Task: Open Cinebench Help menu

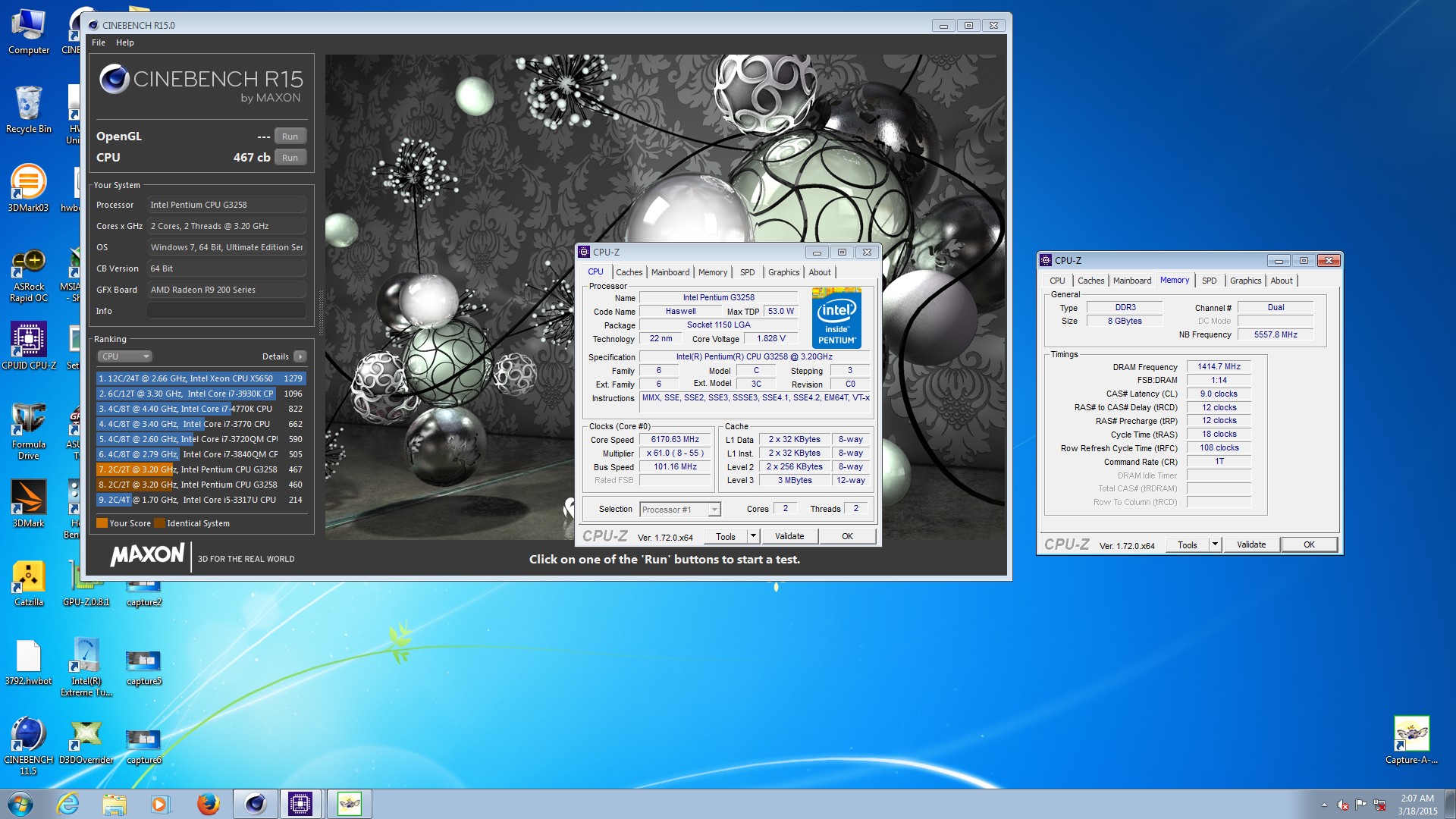Action: coord(125,42)
